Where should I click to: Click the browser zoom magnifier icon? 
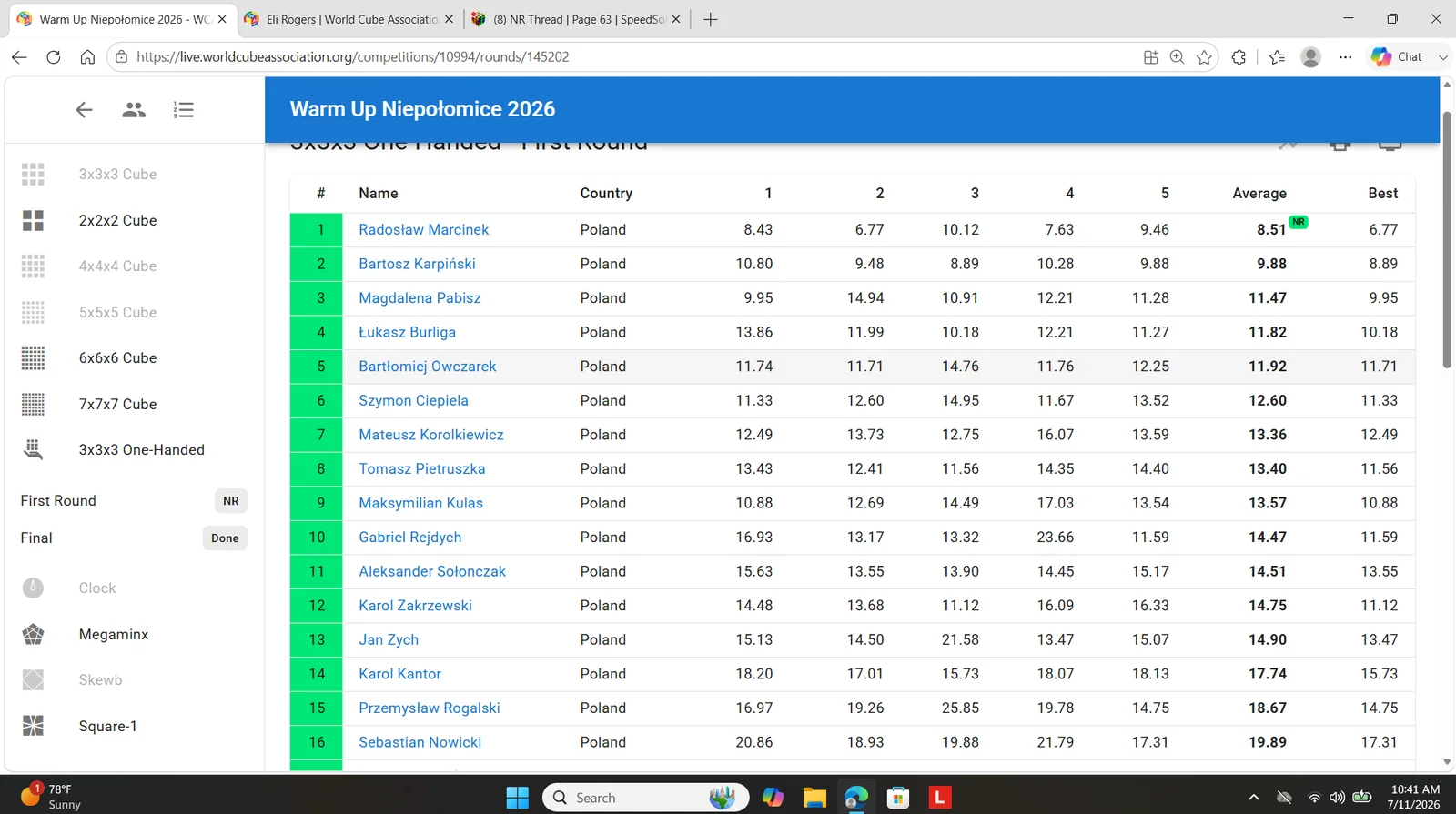1177,56
